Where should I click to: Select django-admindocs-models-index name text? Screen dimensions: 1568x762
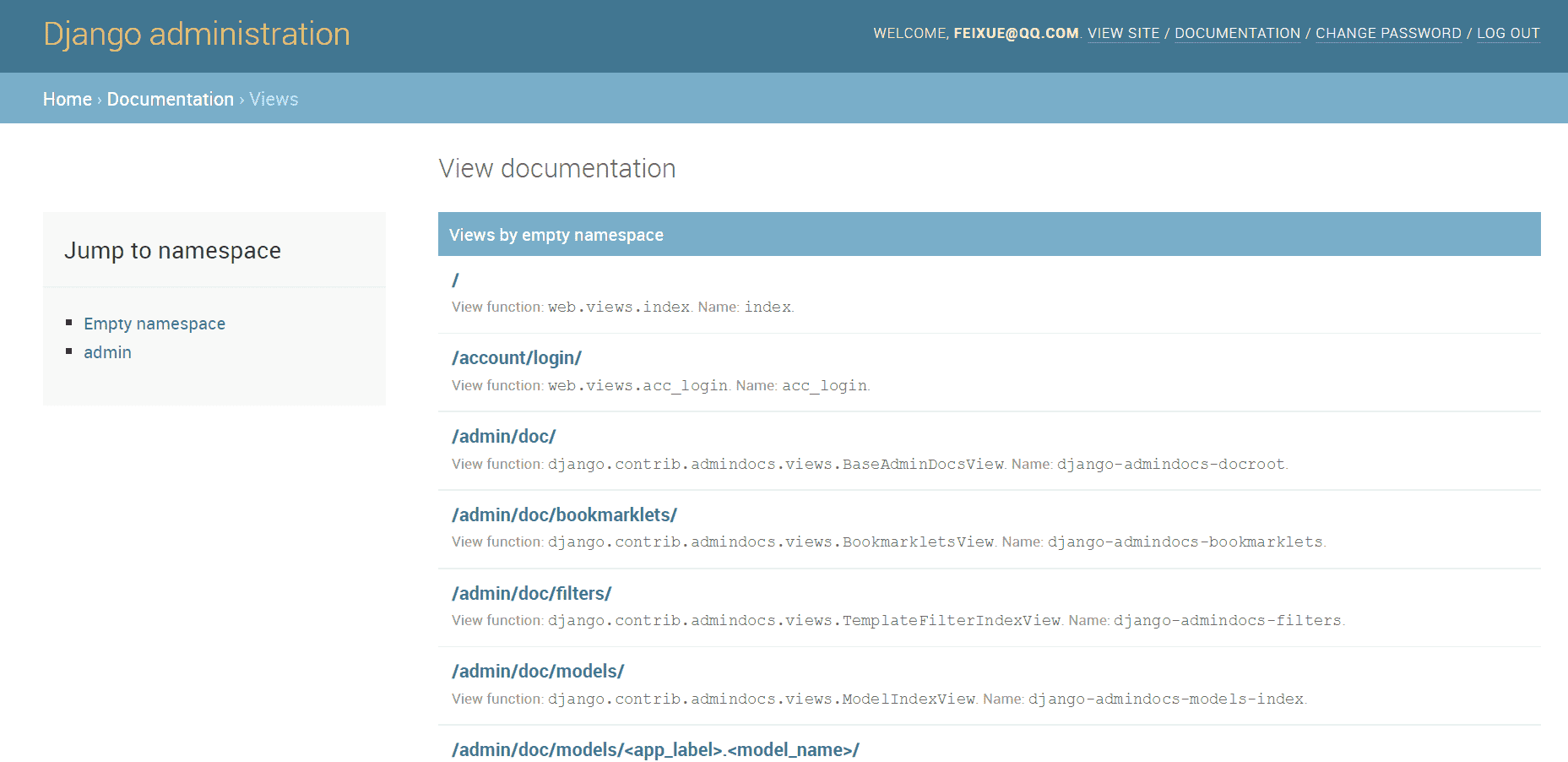coord(1166,699)
